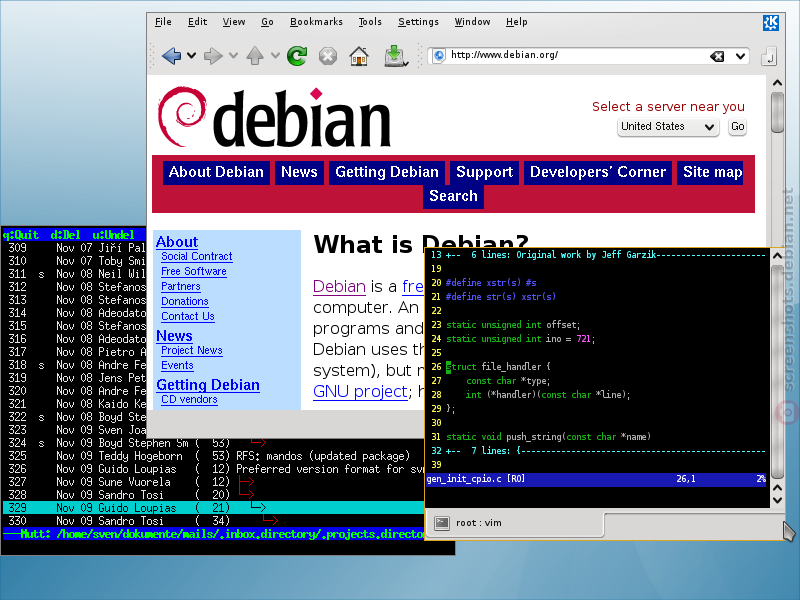Click 'Getting Debian' in the red navigation bar

click(387, 172)
